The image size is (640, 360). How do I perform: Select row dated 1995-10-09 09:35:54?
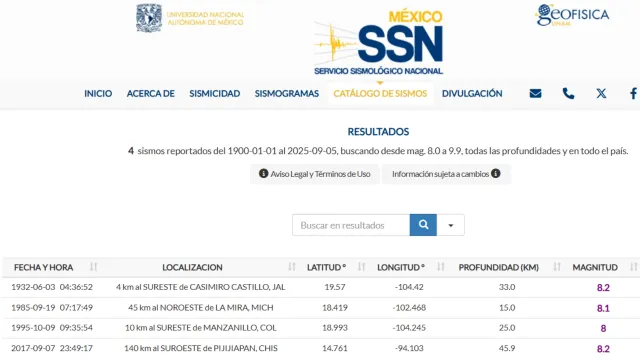(x=321, y=328)
